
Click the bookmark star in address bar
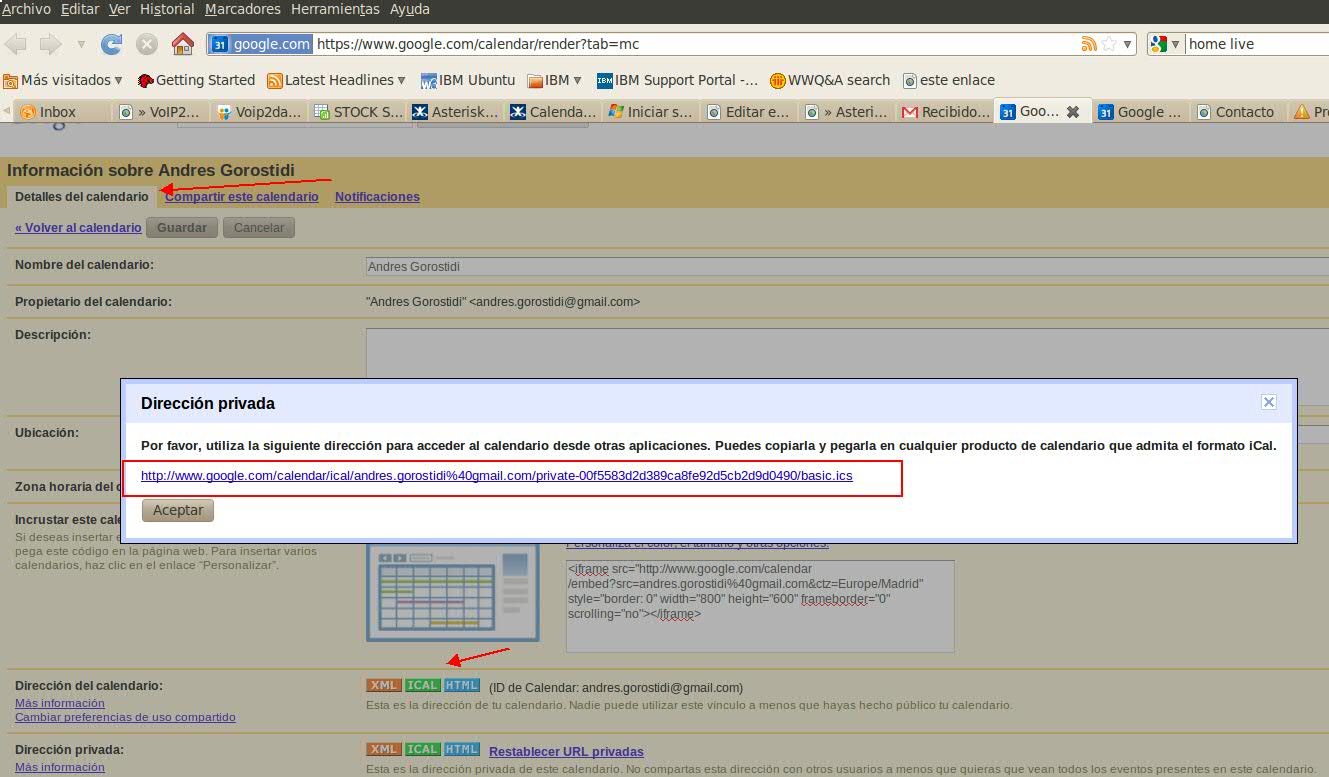(x=1108, y=44)
